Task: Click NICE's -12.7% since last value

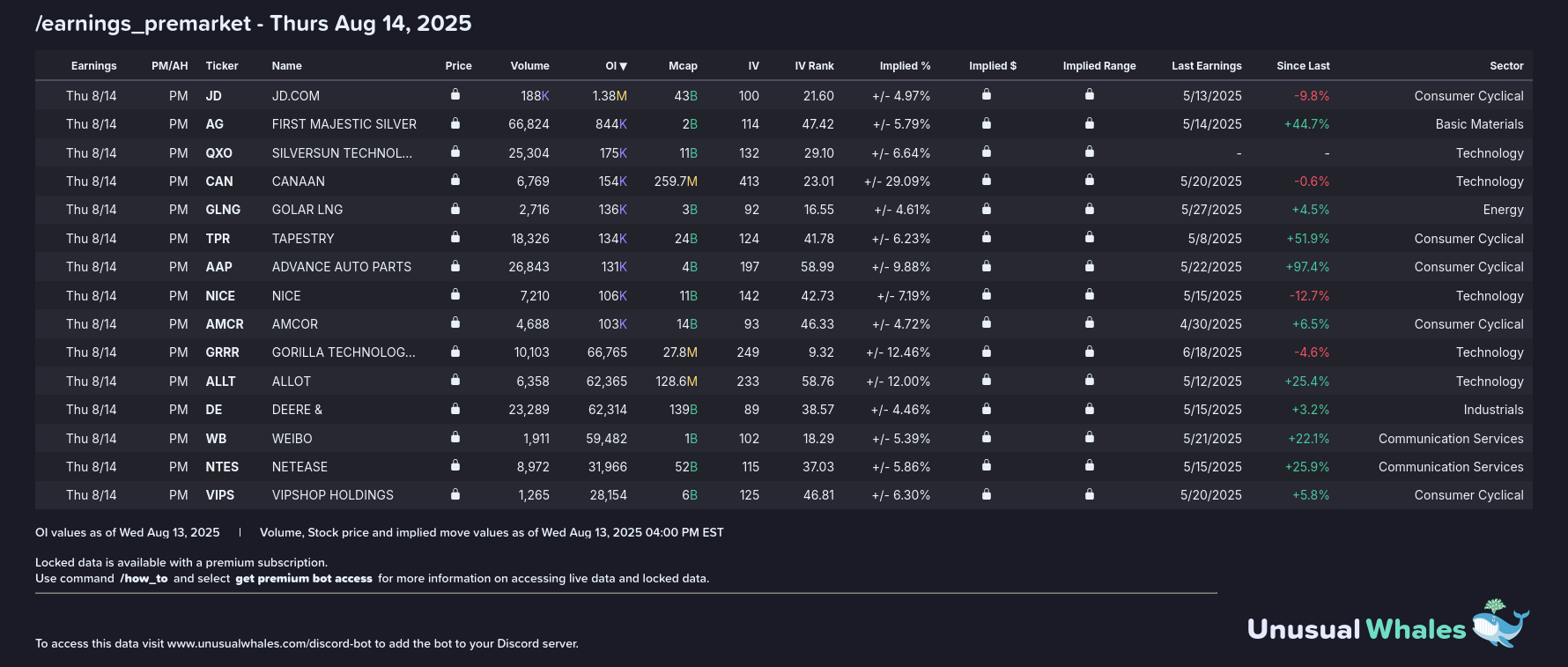Action: 1310,296
